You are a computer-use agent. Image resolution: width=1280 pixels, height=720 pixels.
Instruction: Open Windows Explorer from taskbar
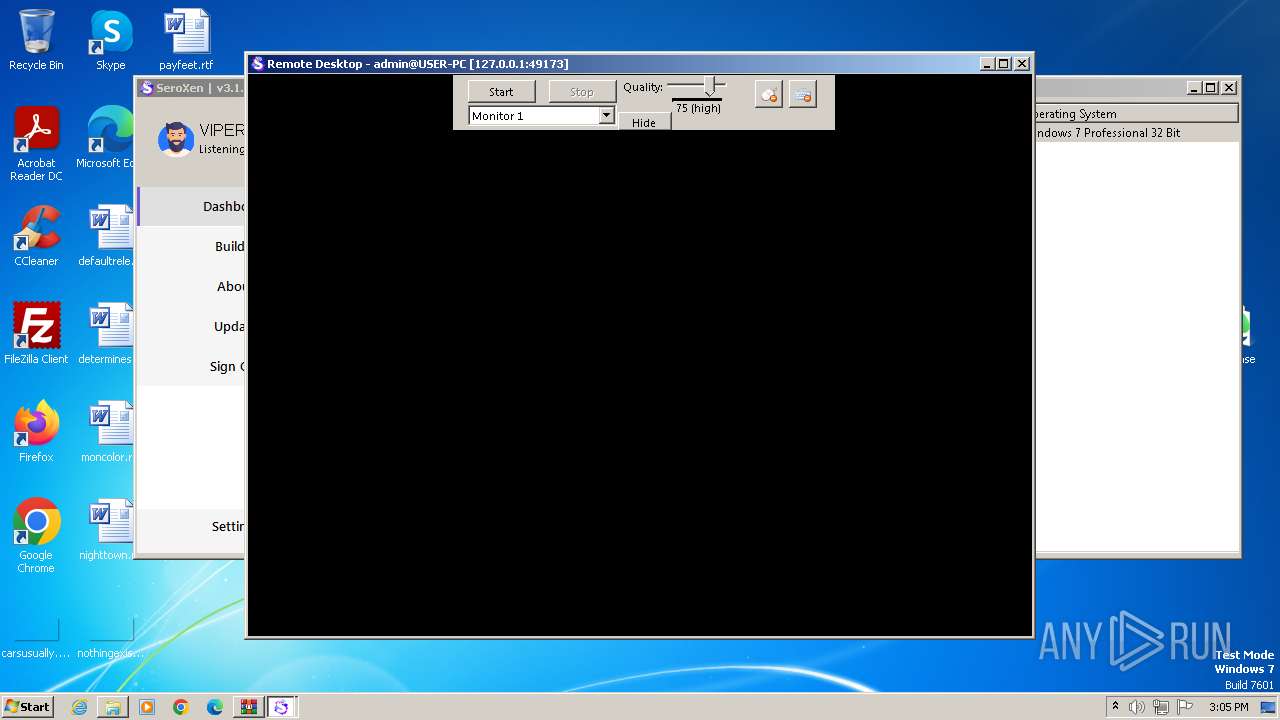(x=113, y=707)
